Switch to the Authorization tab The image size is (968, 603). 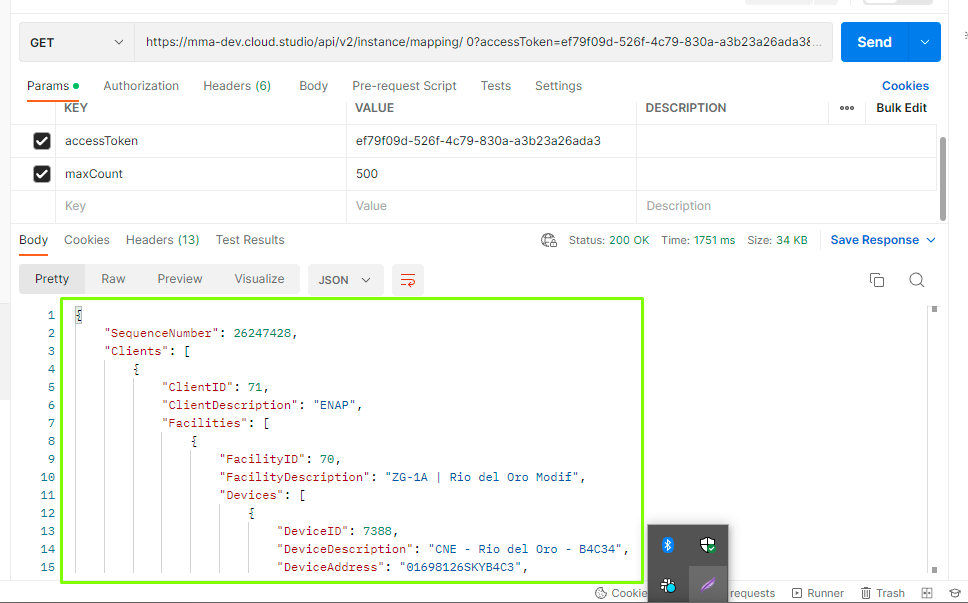[x=141, y=86]
